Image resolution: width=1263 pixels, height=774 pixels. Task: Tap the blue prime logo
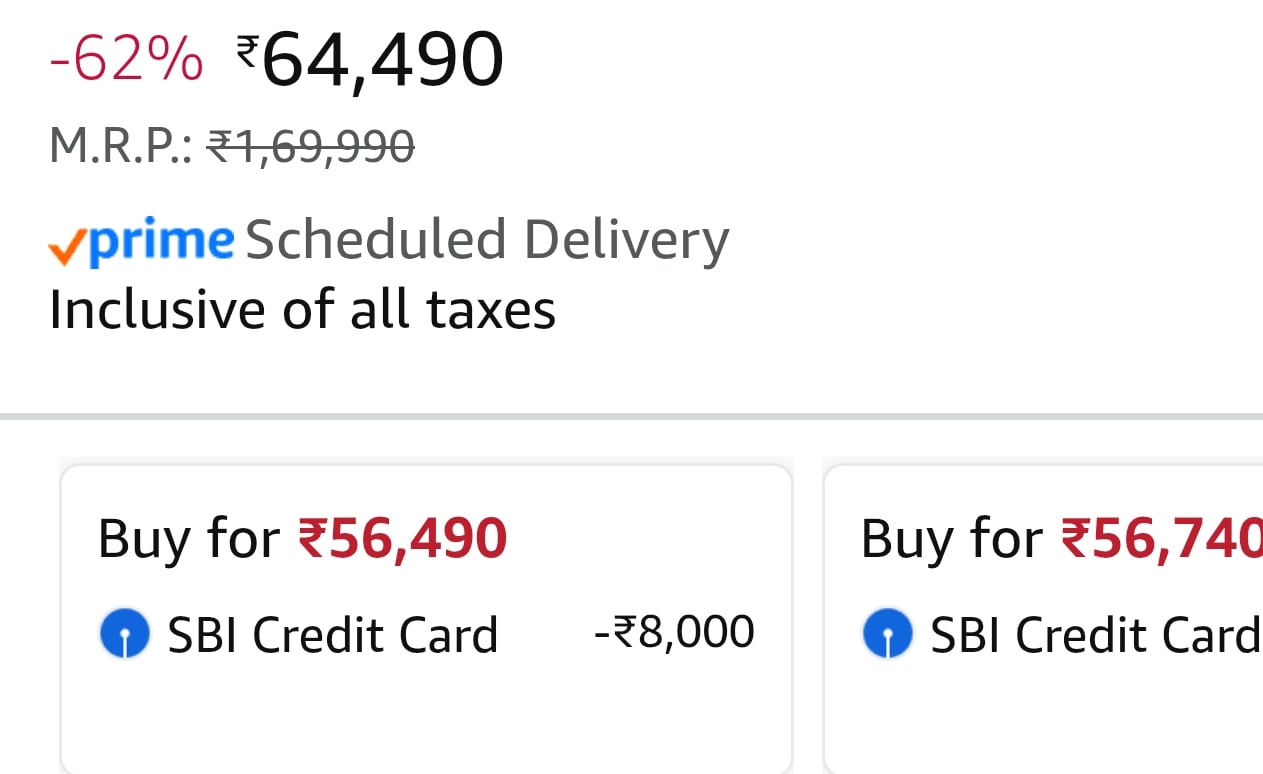[162, 243]
